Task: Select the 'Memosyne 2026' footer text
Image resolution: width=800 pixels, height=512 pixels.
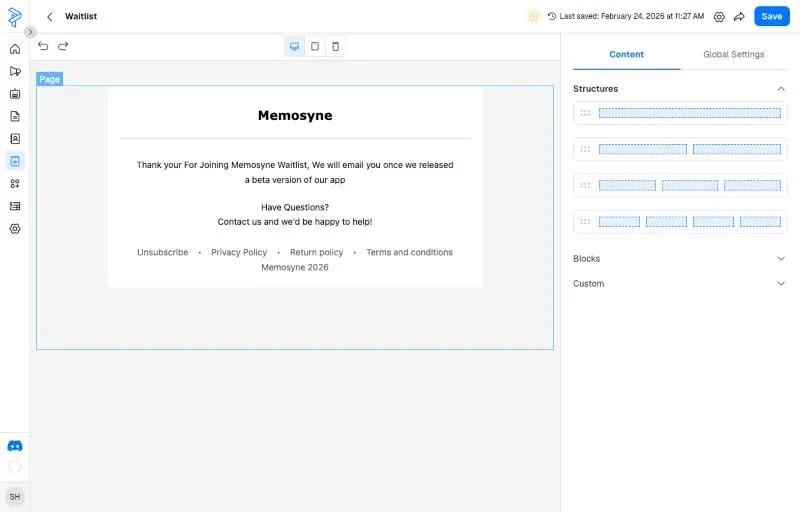Action: tap(295, 267)
